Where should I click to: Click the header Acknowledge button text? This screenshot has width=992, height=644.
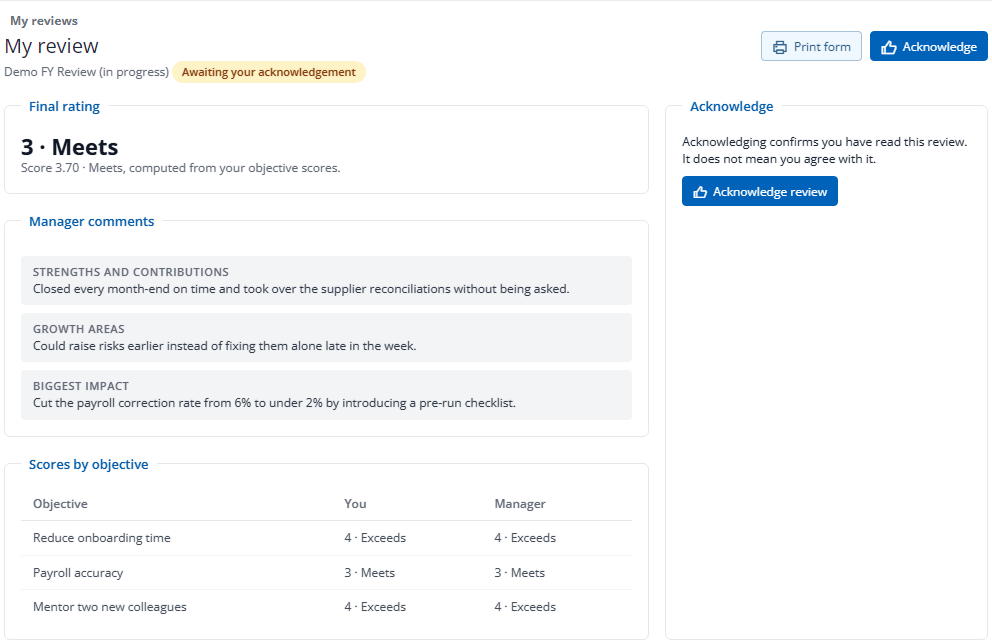click(939, 47)
